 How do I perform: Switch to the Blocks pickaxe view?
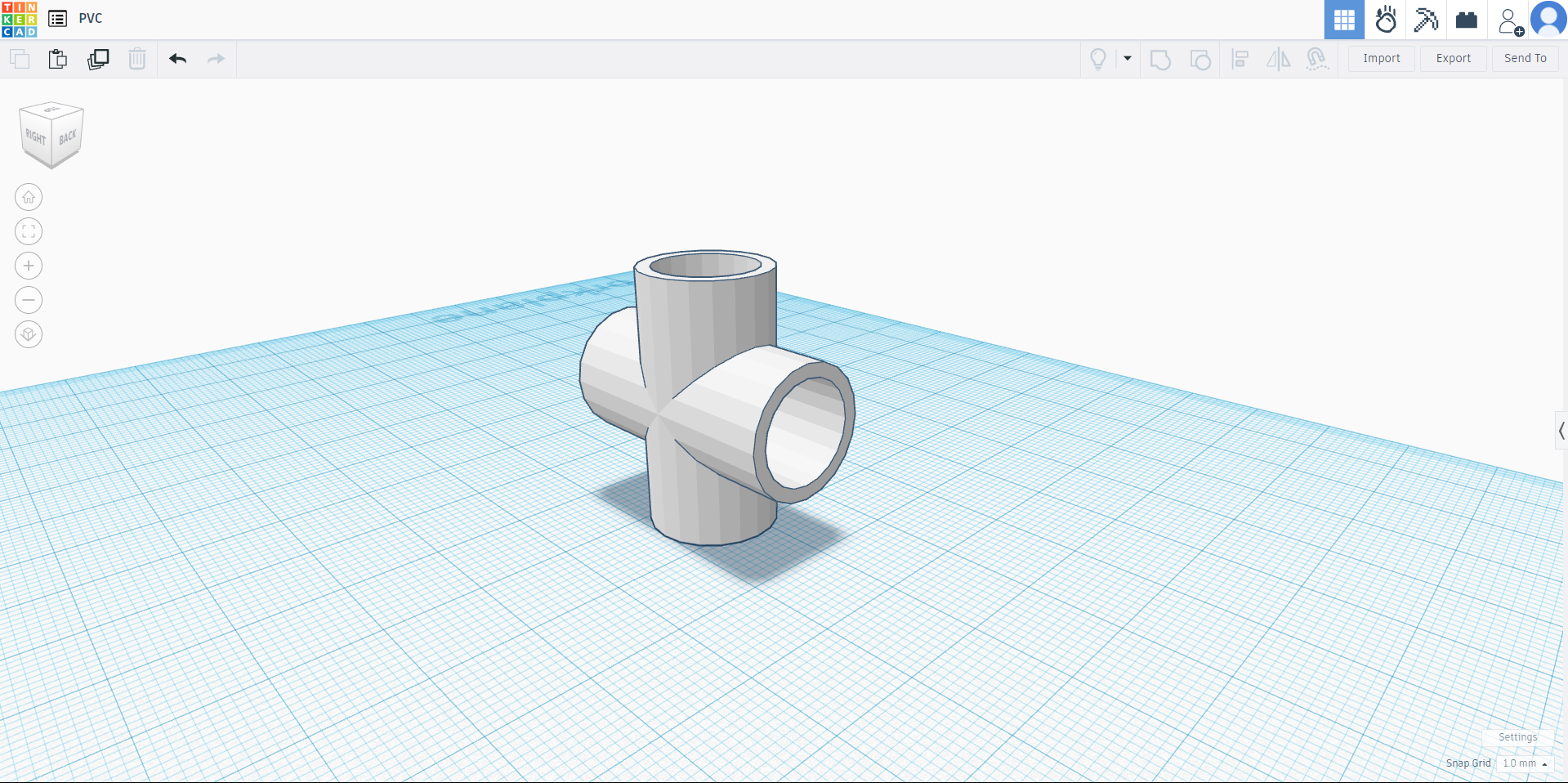click(x=1426, y=20)
